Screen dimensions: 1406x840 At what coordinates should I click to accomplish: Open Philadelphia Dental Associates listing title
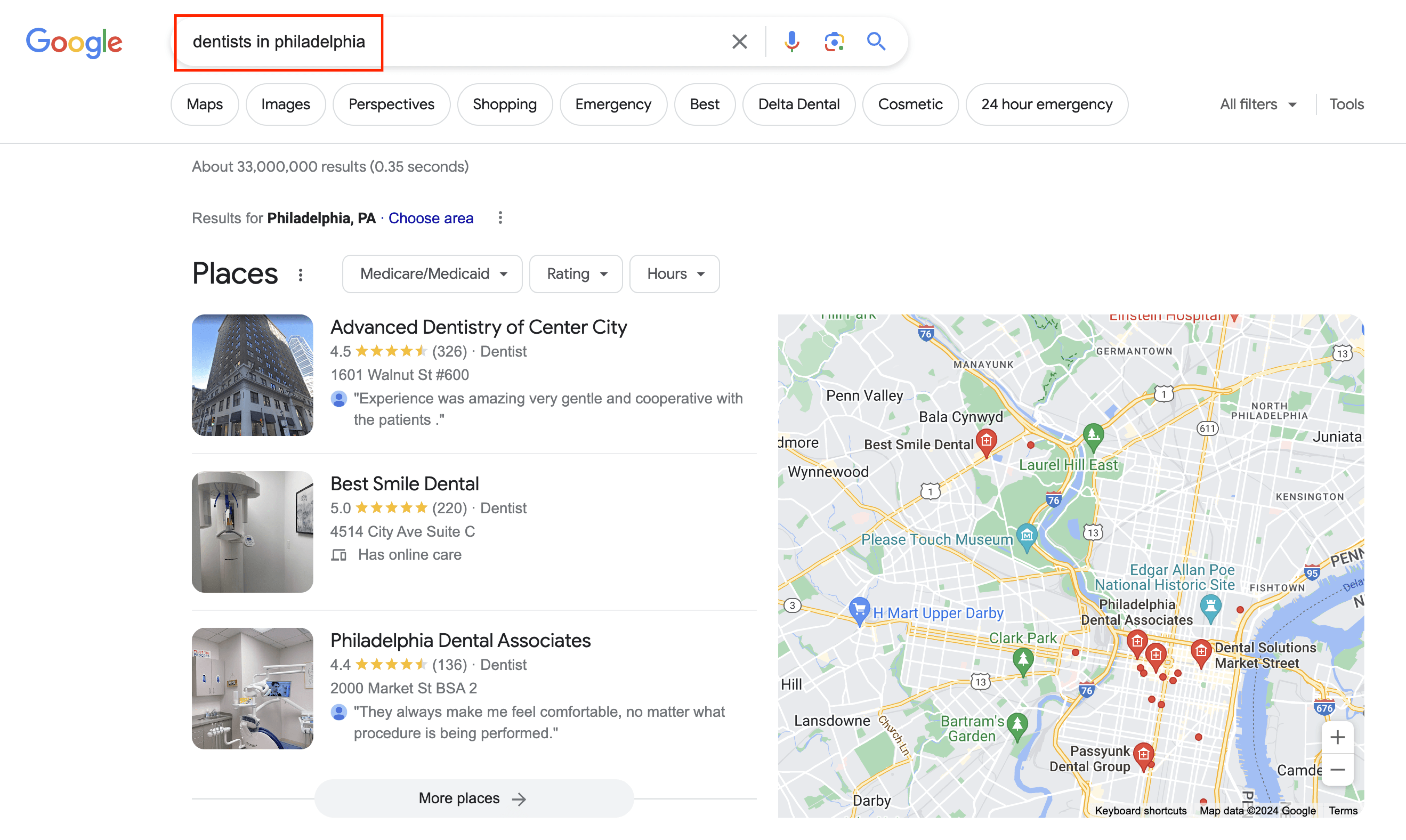pos(460,641)
